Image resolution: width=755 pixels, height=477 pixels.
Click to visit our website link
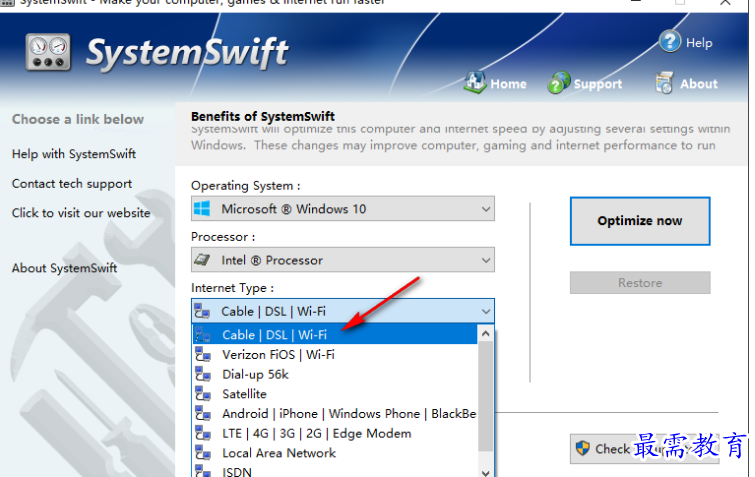(x=81, y=213)
